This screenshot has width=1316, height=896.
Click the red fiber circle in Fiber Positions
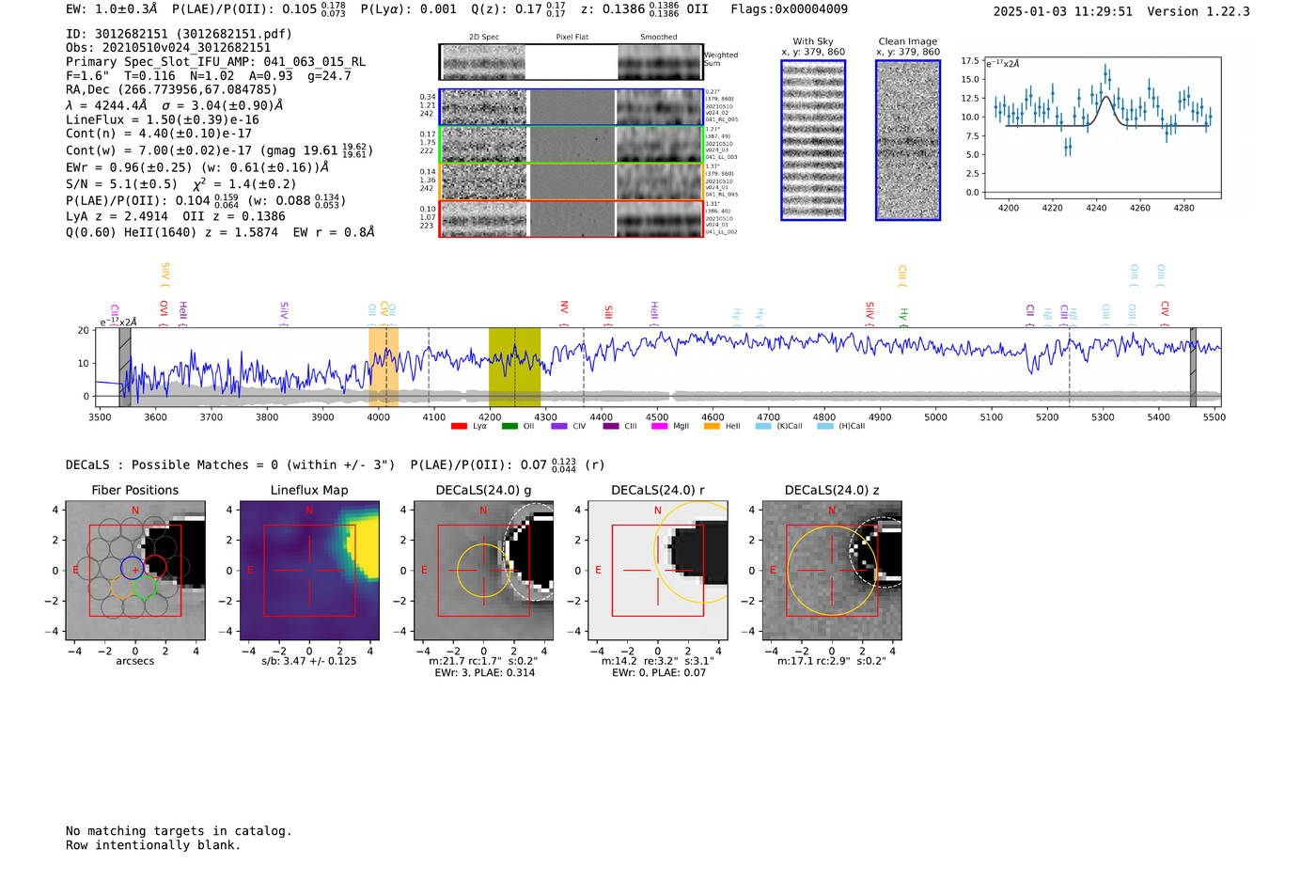tap(155, 567)
